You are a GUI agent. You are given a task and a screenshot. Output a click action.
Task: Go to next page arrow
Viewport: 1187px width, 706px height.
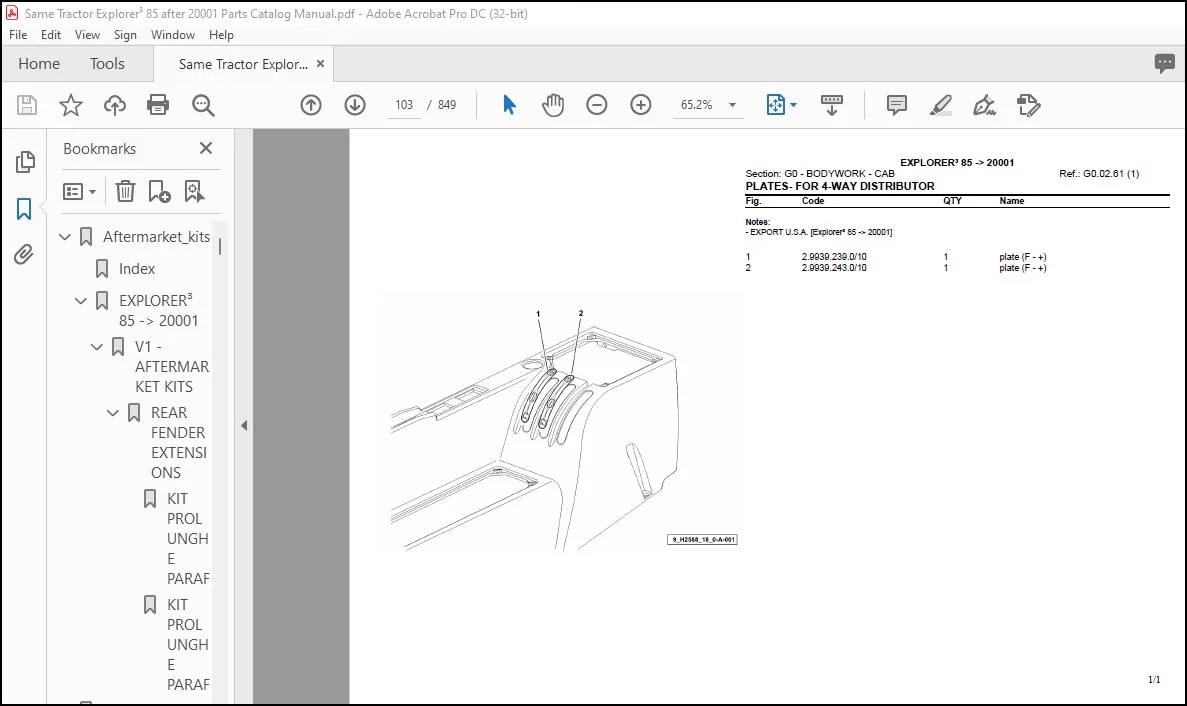pos(354,105)
